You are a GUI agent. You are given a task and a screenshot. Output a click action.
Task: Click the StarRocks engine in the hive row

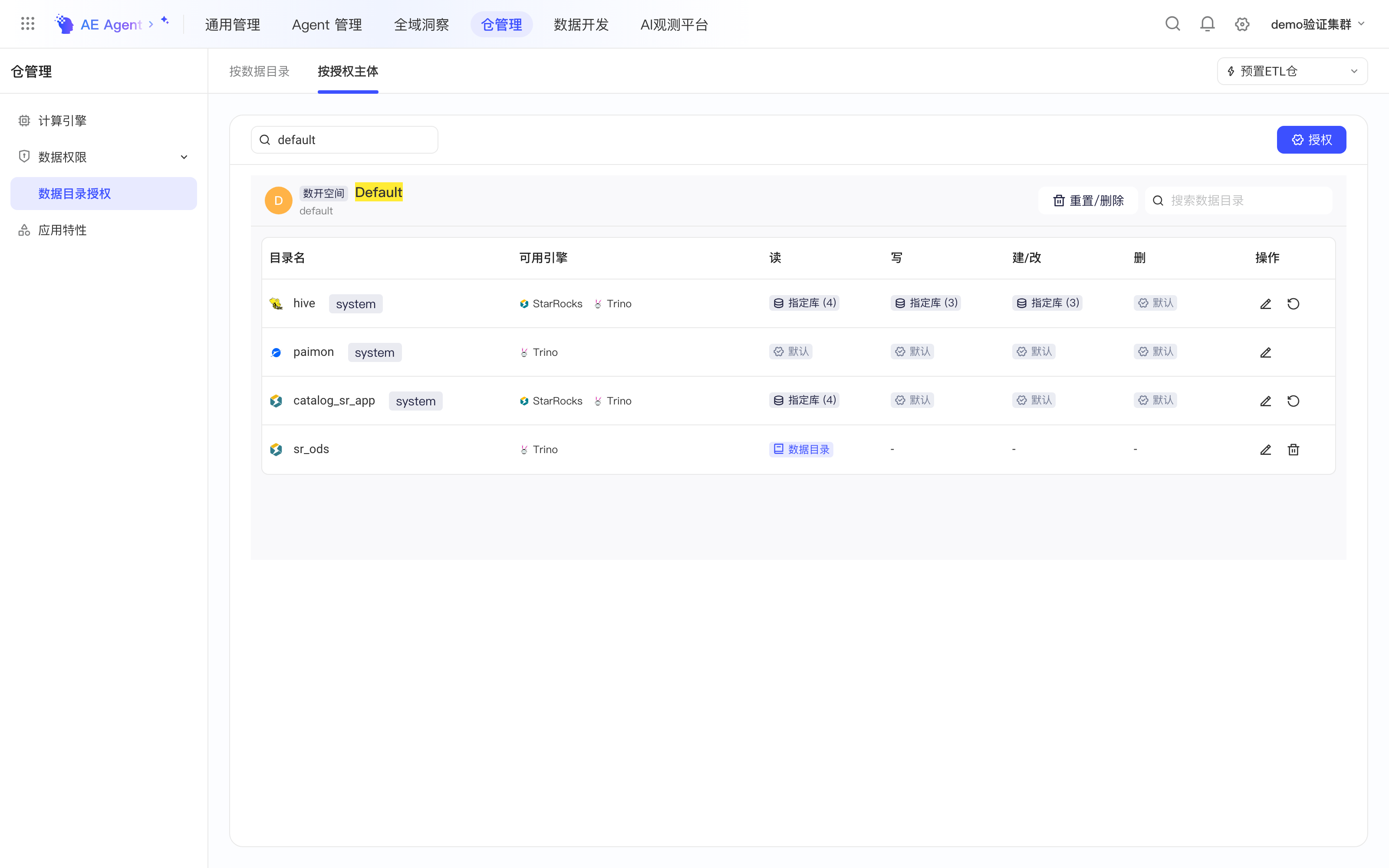tap(551, 304)
